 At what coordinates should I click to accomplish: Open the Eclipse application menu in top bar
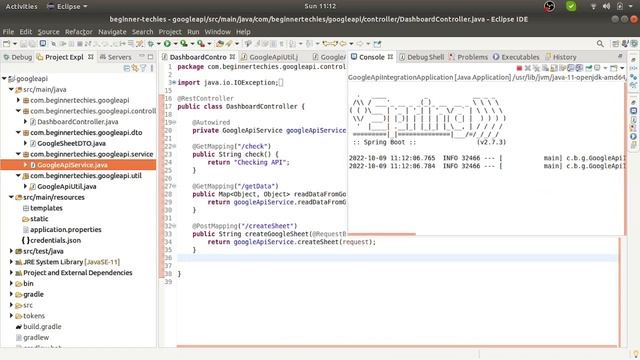pyautogui.click(x=67, y=6)
